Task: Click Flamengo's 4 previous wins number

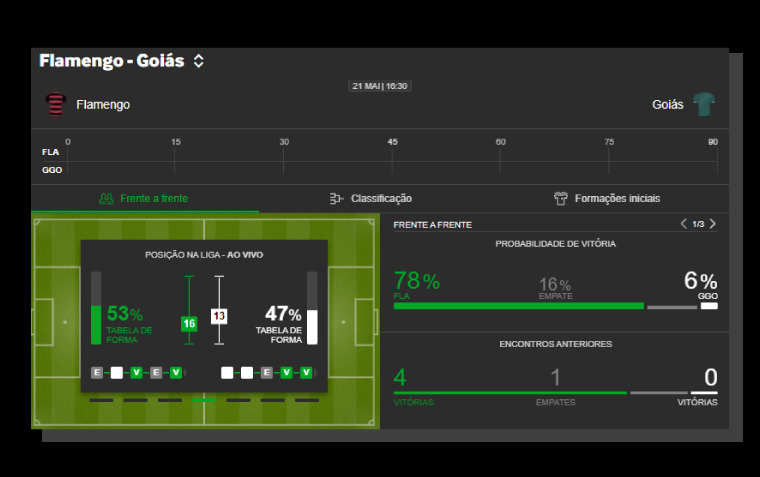Action: point(400,377)
